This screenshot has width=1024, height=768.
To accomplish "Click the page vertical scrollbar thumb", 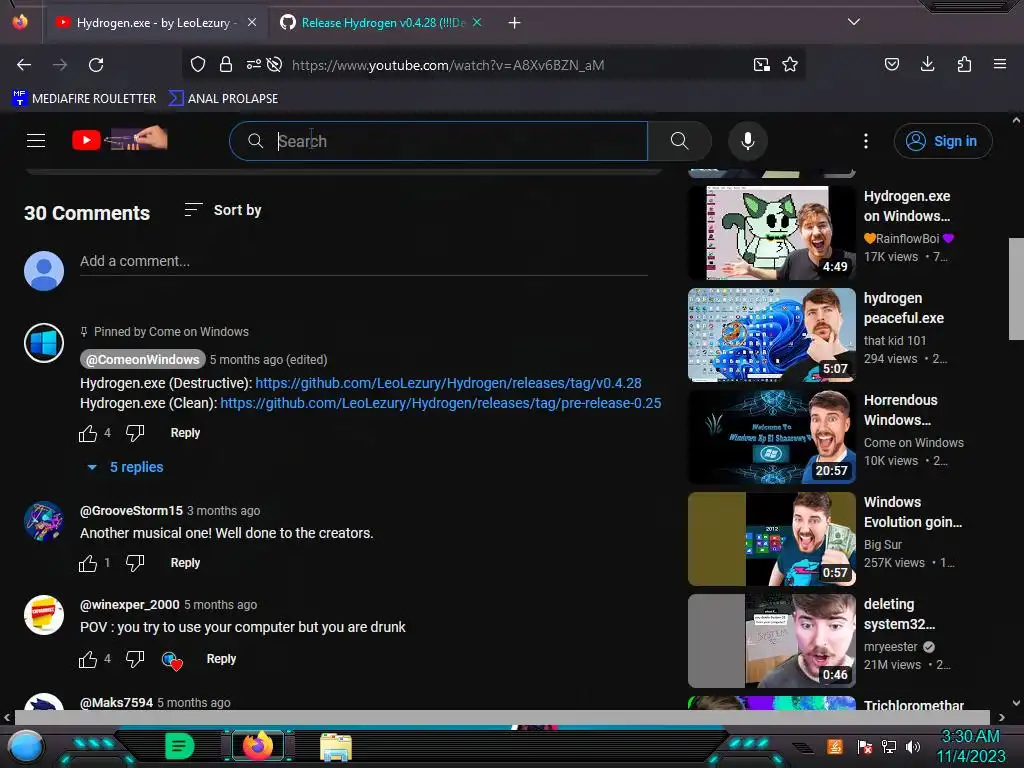I will click(1016, 289).
